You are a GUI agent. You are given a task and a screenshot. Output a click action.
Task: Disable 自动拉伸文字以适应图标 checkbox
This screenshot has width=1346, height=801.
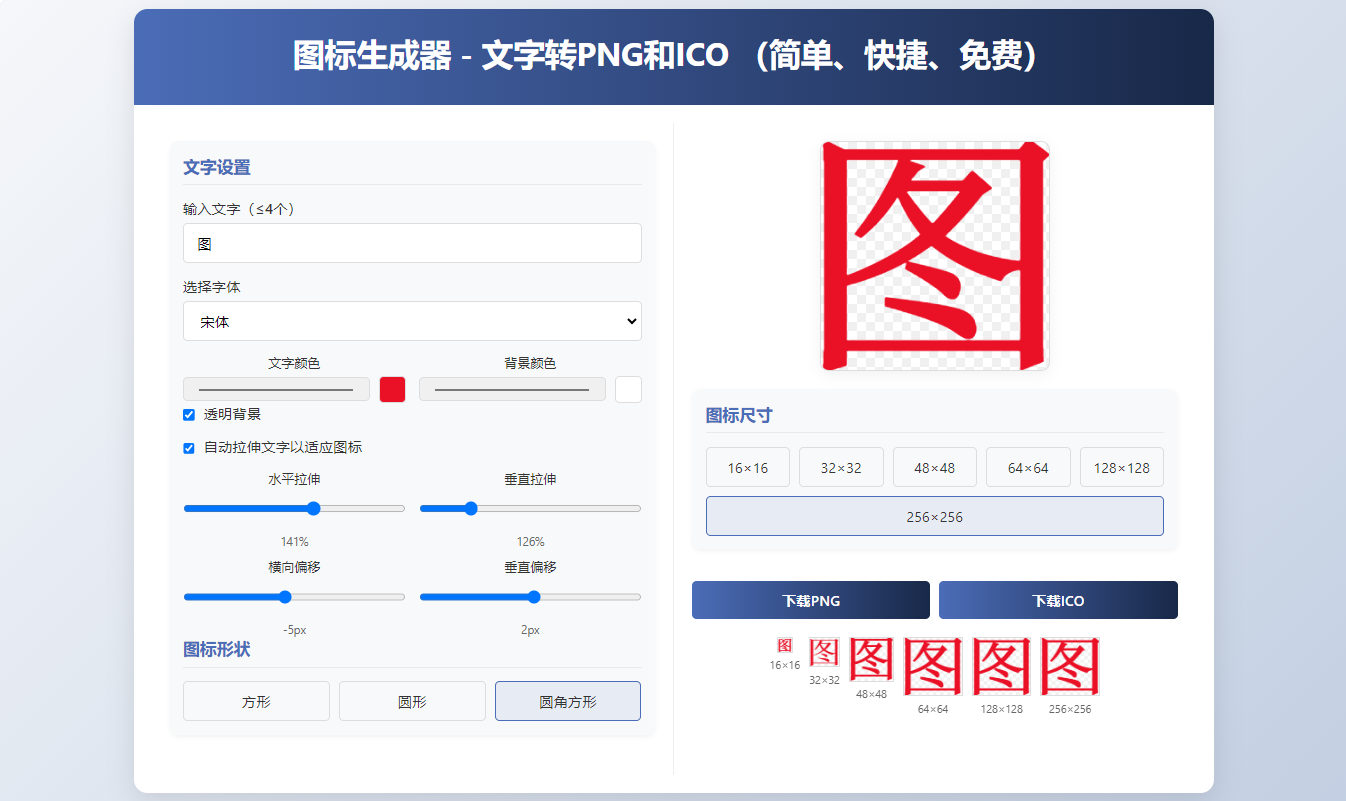click(189, 448)
